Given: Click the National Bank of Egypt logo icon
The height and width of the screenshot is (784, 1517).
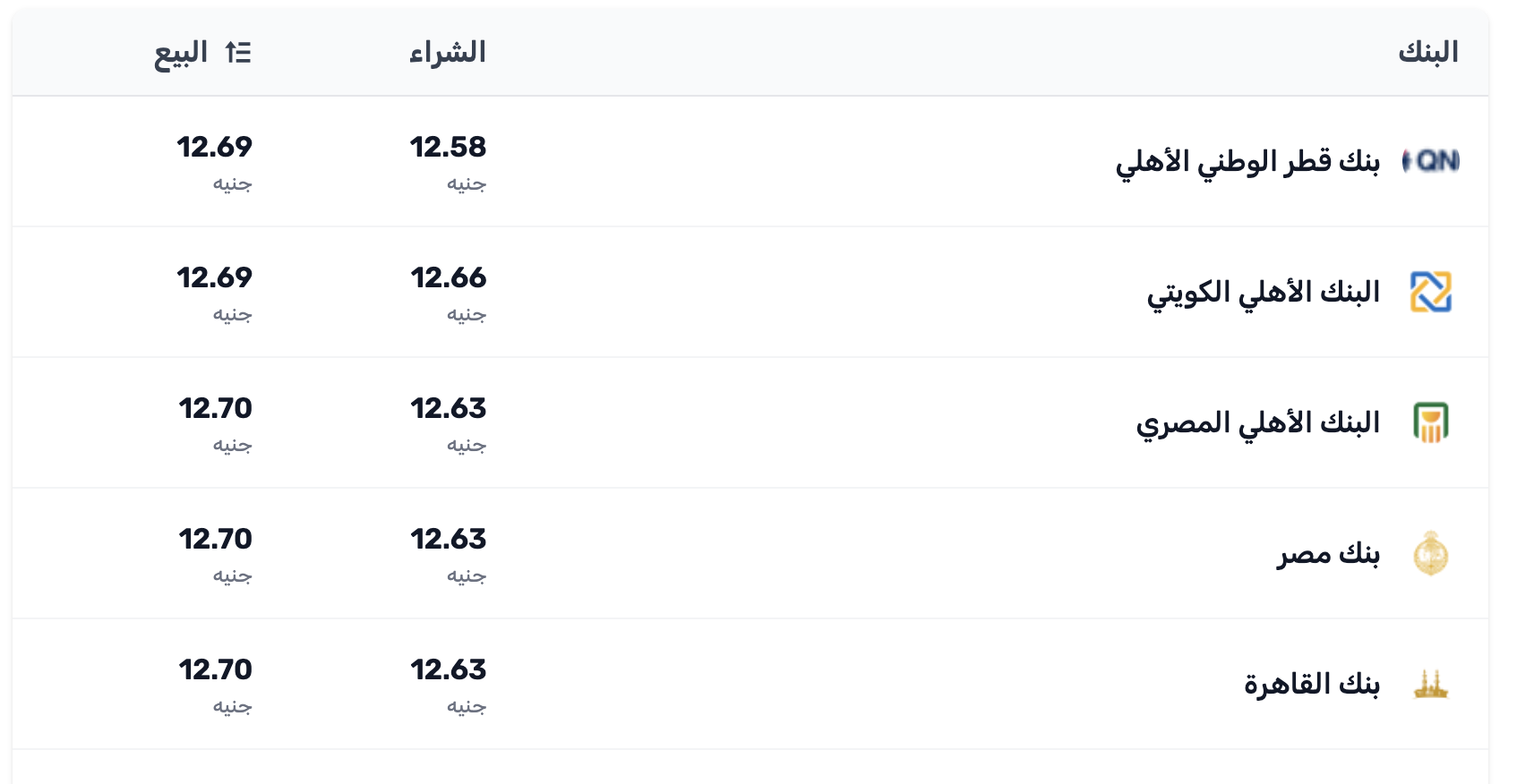Looking at the screenshot, I should pos(1430,421).
